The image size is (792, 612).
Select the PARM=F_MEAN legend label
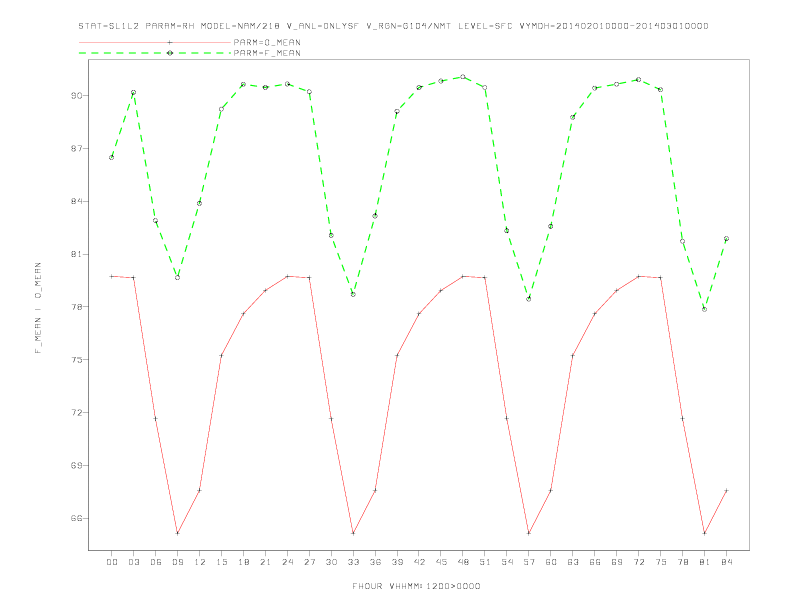click(x=267, y=53)
